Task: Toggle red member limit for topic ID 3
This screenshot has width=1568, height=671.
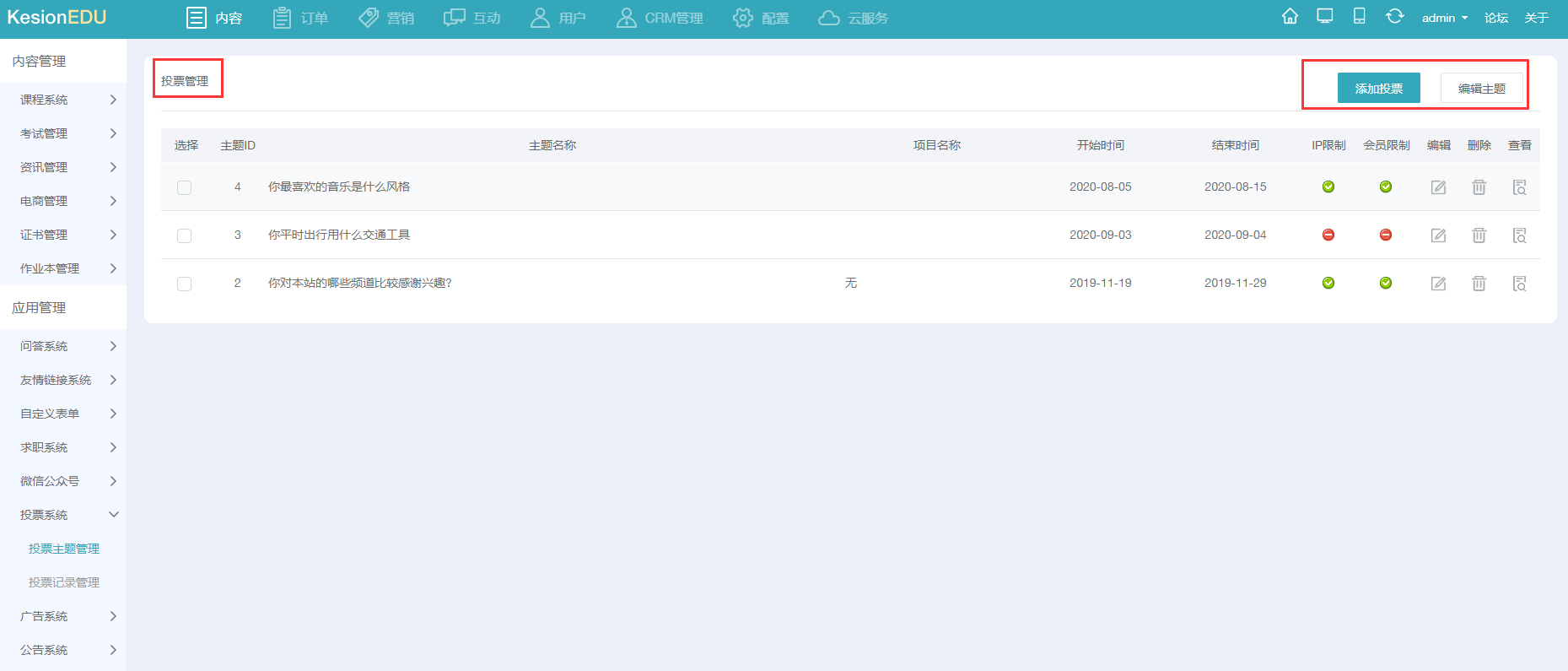Action: [1386, 235]
